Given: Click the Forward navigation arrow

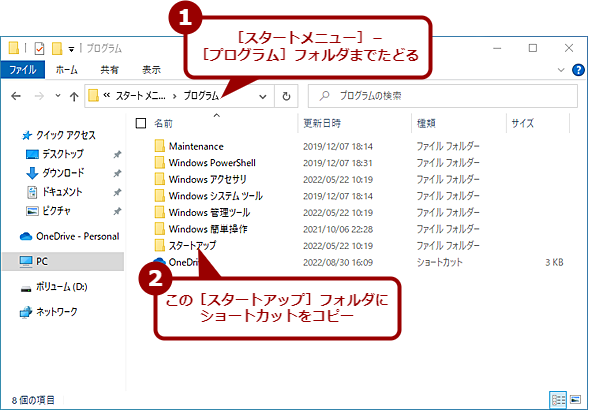Looking at the screenshot, I should (39, 96).
